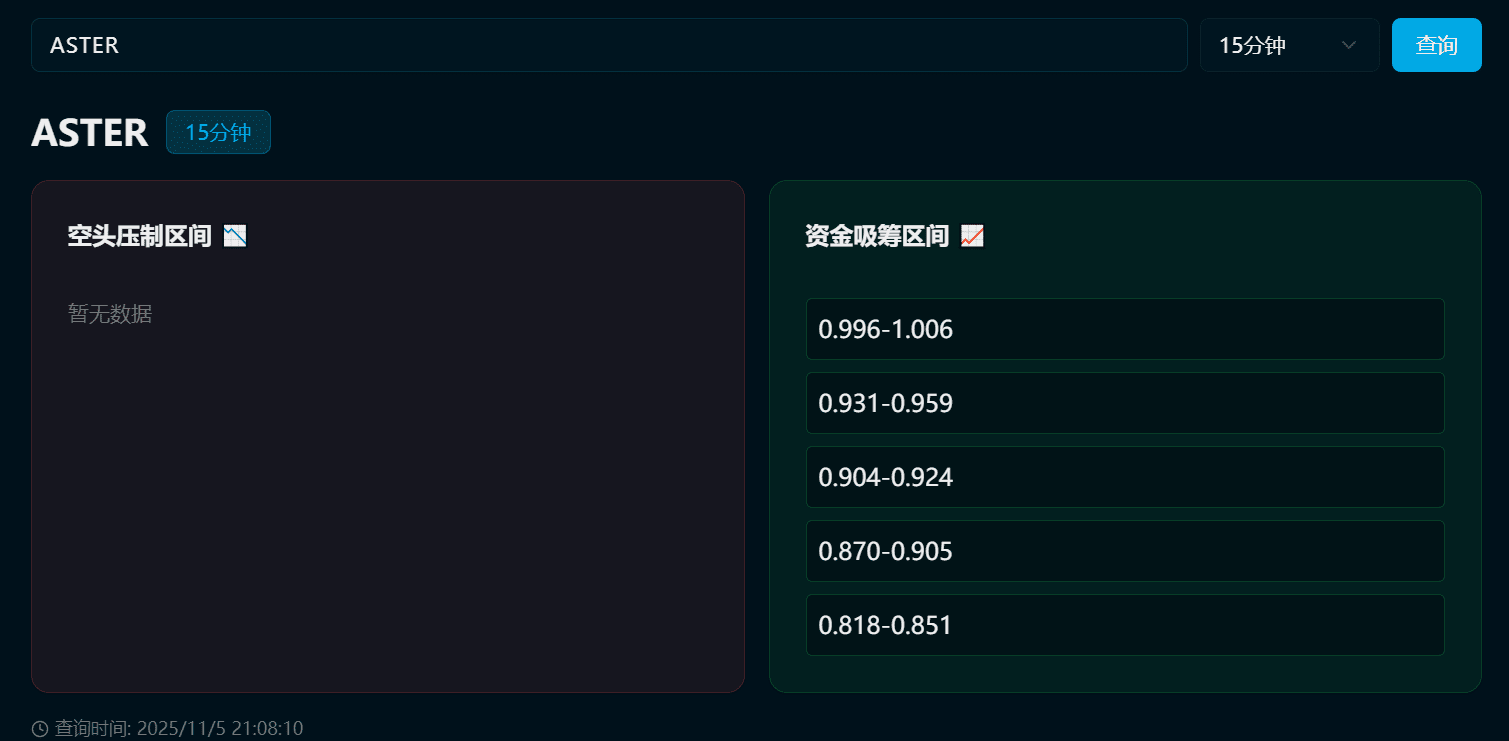Select the 0.870-0.905 range row

(1125, 551)
